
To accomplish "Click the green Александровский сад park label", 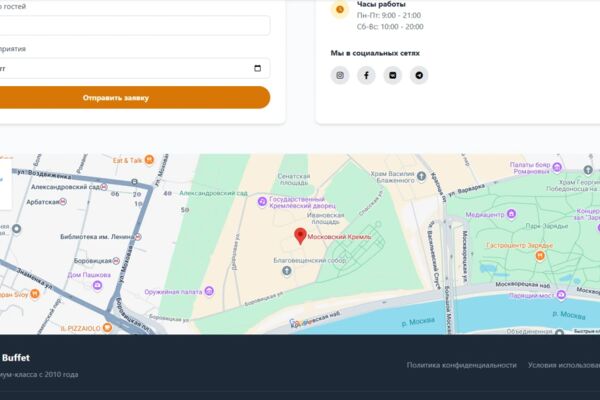I will [214, 193].
